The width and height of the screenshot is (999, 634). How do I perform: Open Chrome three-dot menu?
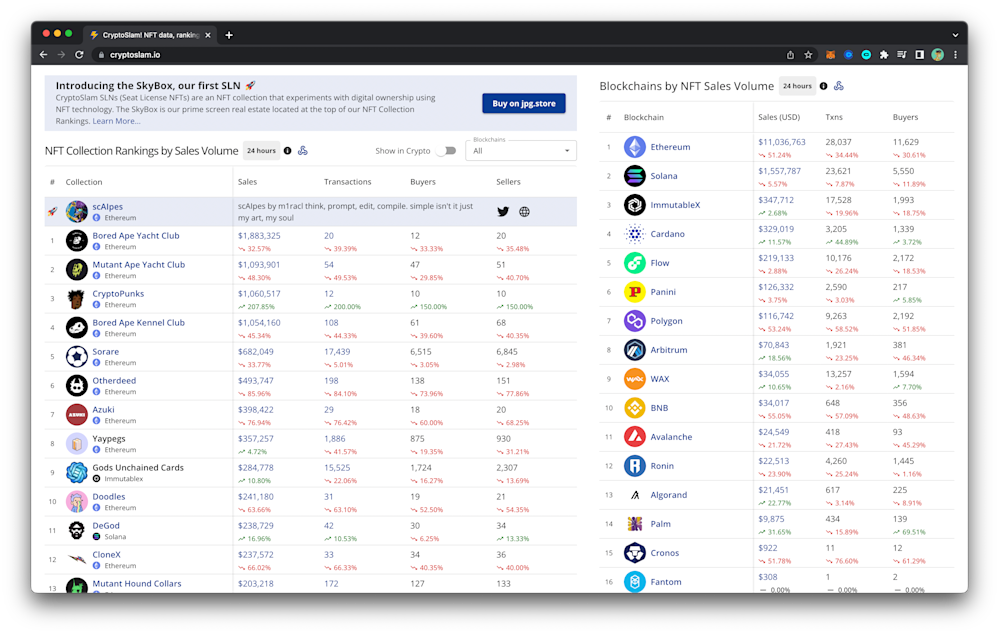point(955,55)
